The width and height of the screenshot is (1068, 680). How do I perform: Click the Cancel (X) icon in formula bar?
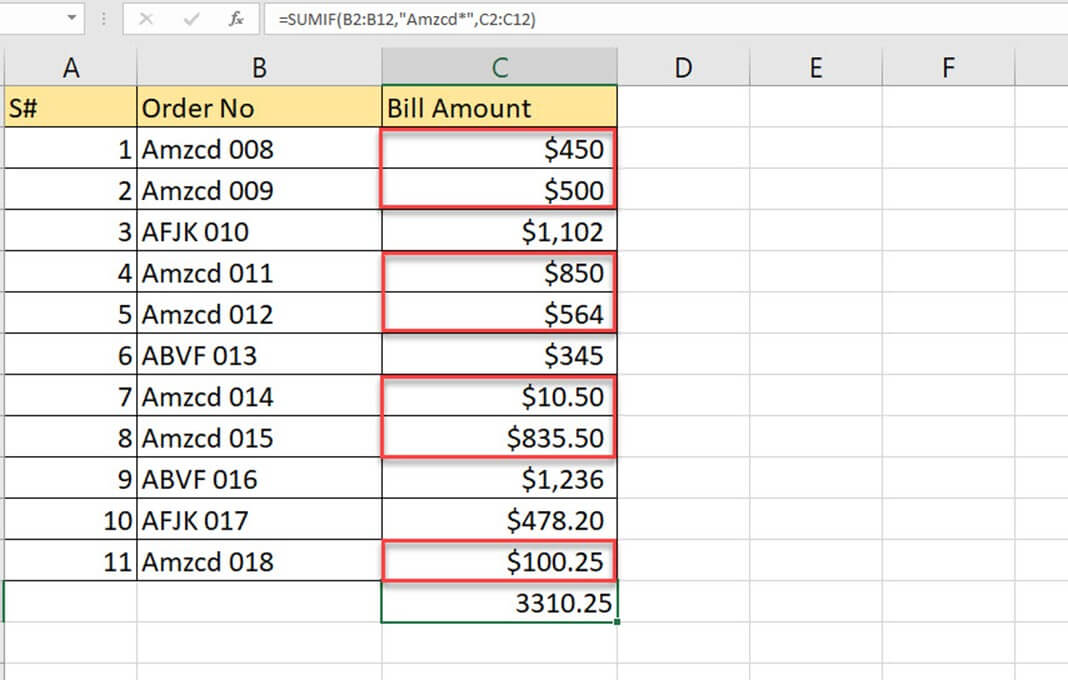click(146, 19)
